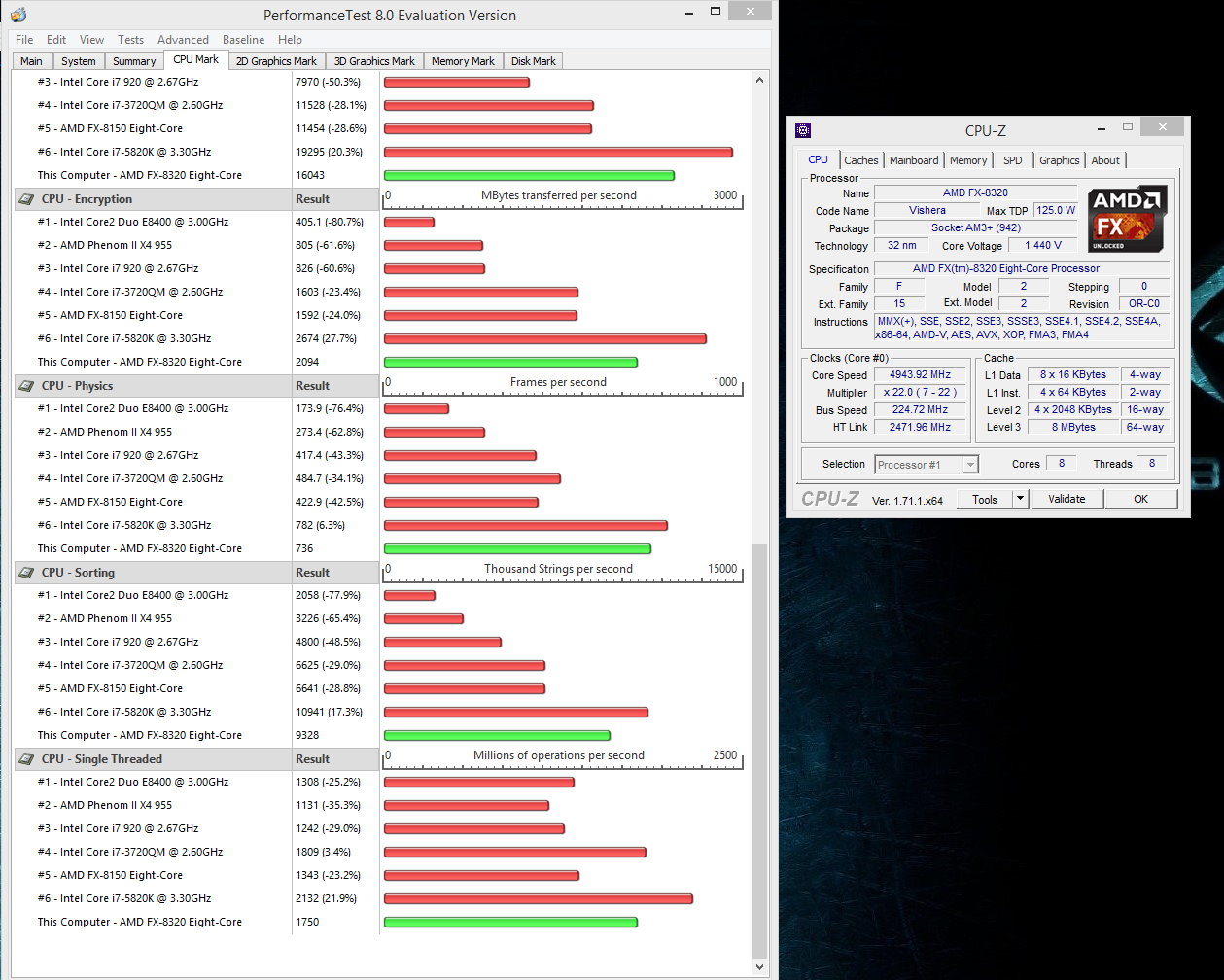Screen dimensions: 1224x980
Task: Click the CPU - Single Threaded section icon
Action: [x=27, y=759]
